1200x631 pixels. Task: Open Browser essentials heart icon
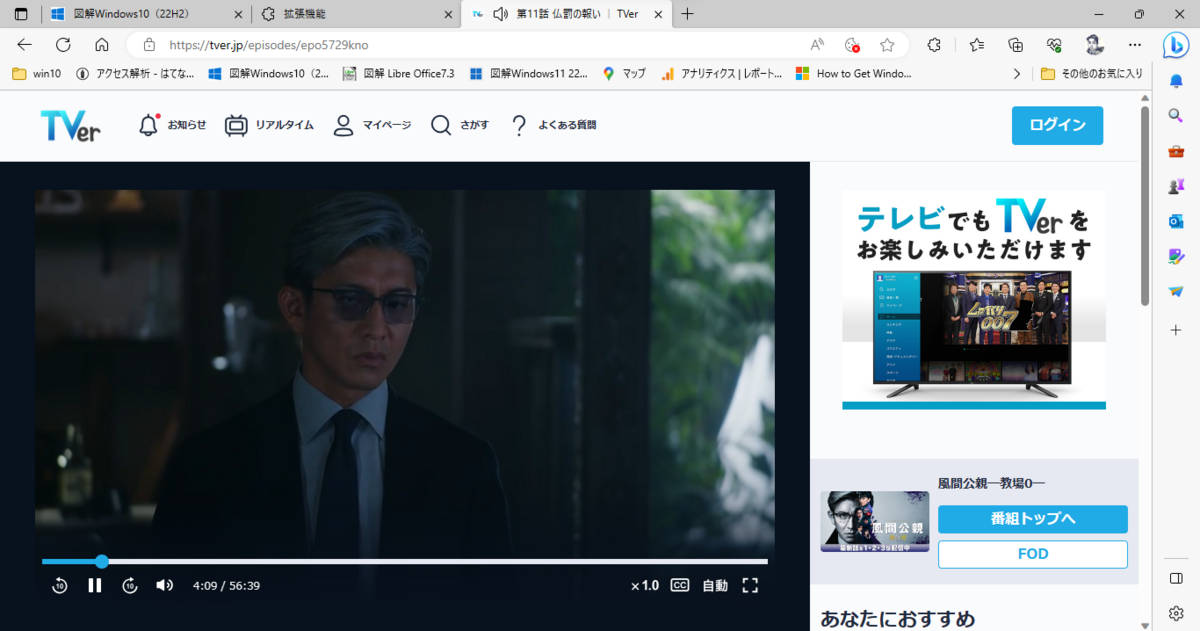[1054, 45]
